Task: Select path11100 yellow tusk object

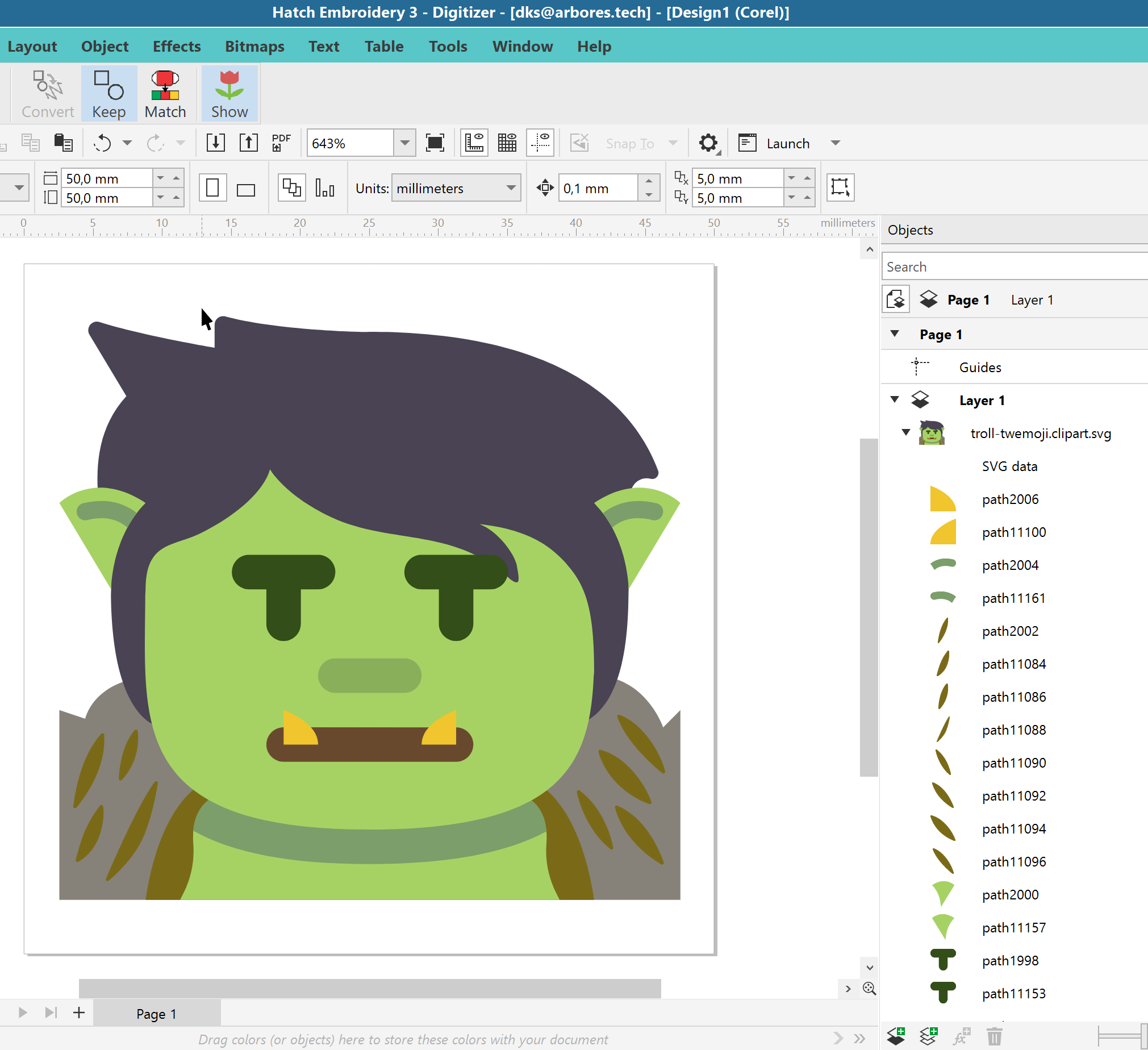Action: click(1013, 532)
